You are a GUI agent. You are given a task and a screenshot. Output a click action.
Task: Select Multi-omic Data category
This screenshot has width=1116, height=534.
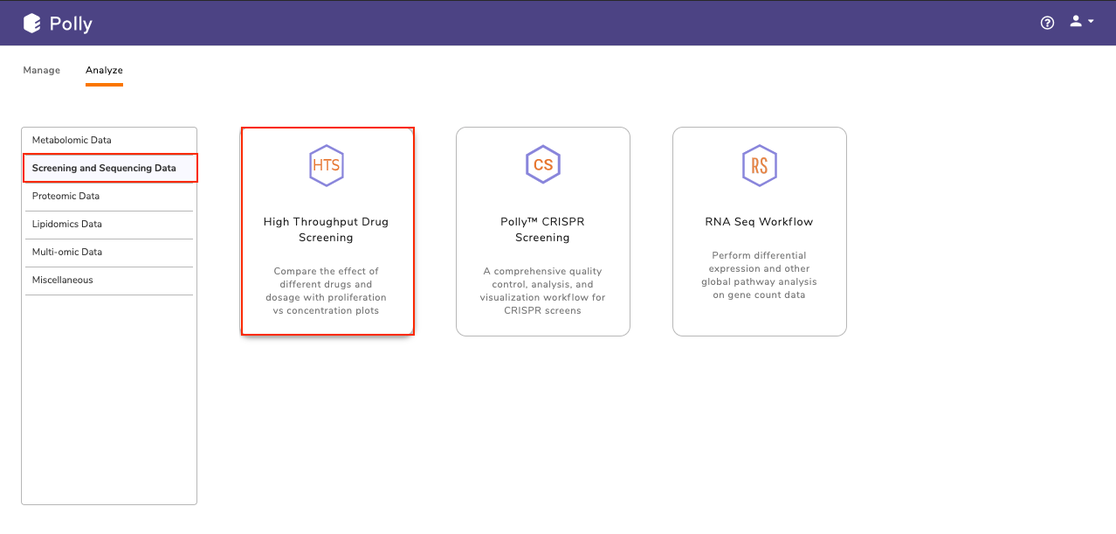coord(109,252)
